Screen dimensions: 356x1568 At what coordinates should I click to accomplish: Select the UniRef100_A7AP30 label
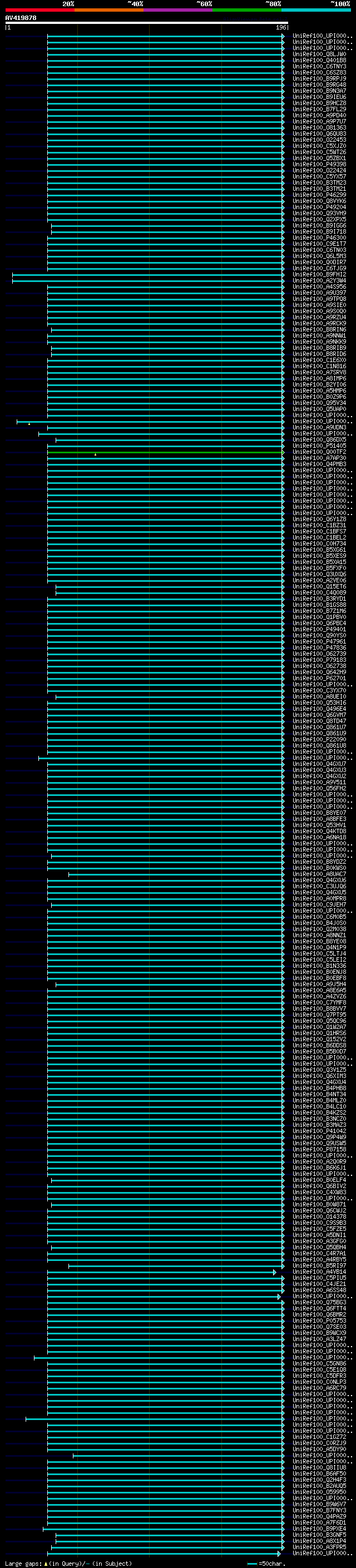point(319,458)
